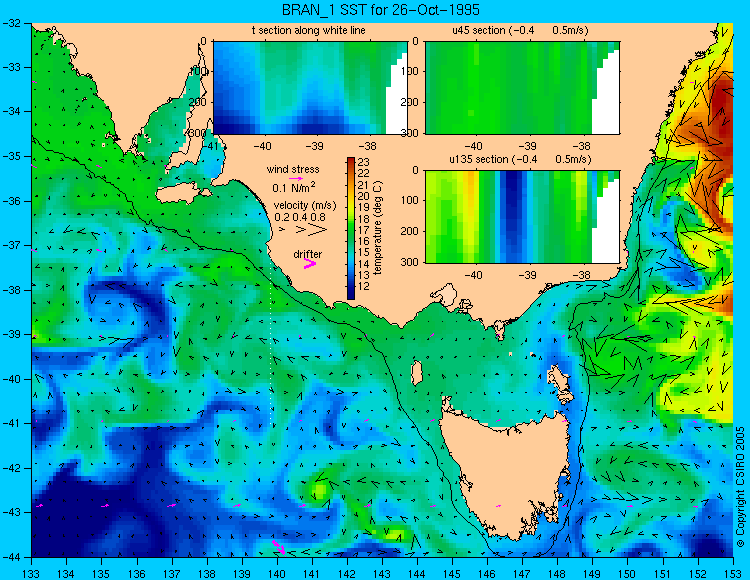750x580 pixels.
Task: Click the magenta drifter track near longitude 140
Action: point(278,547)
